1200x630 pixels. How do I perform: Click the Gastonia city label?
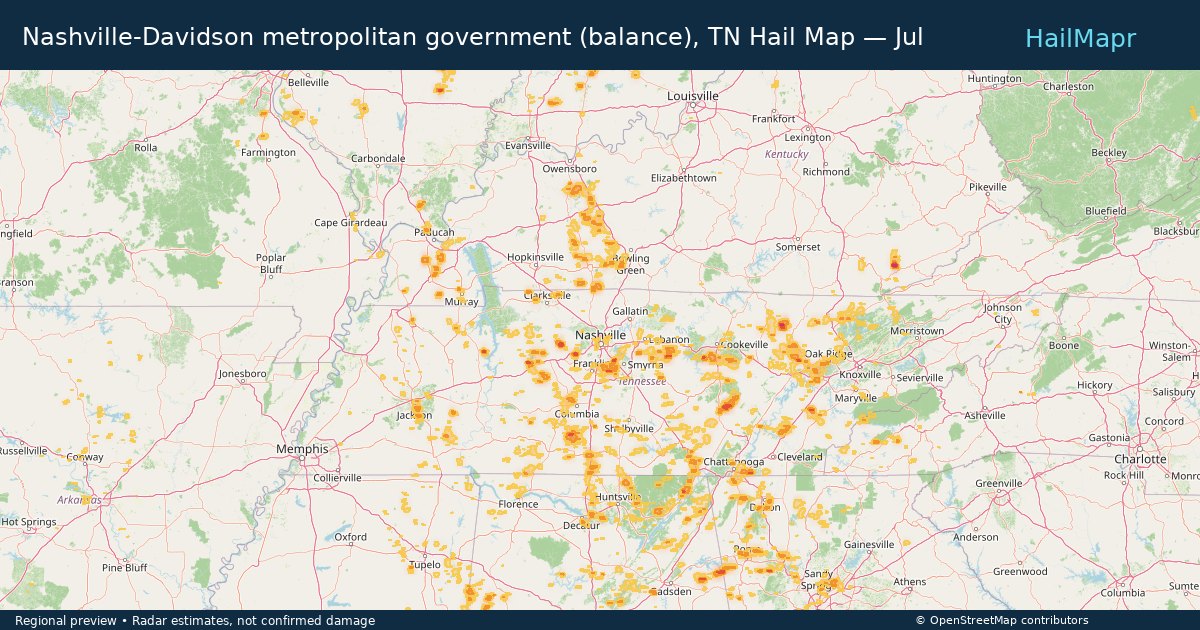coord(1109,438)
